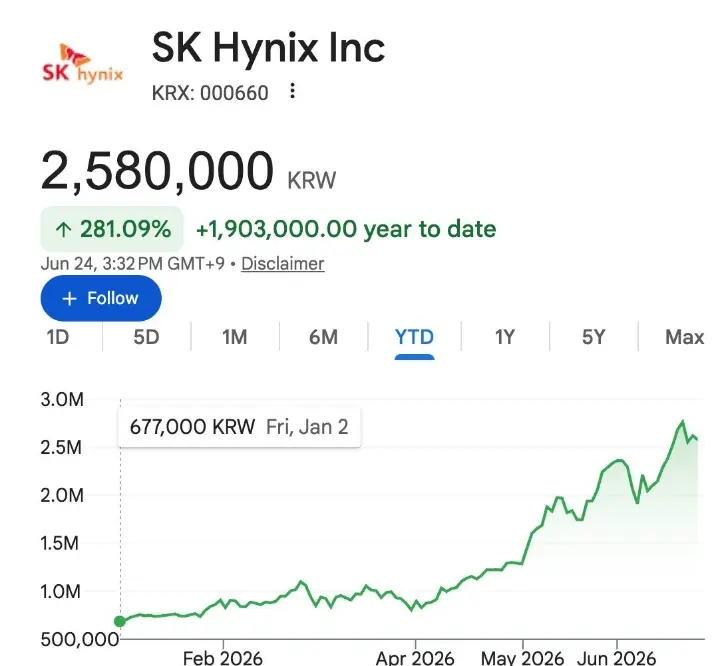Click the SK Hynix Inc title
Image resolution: width=719 pixels, height=666 pixels.
tap(268, 47)
